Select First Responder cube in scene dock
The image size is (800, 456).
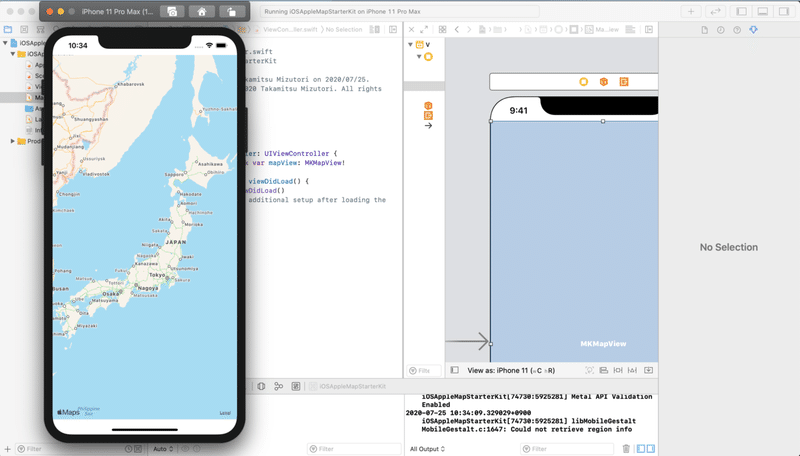pos(604,82)
